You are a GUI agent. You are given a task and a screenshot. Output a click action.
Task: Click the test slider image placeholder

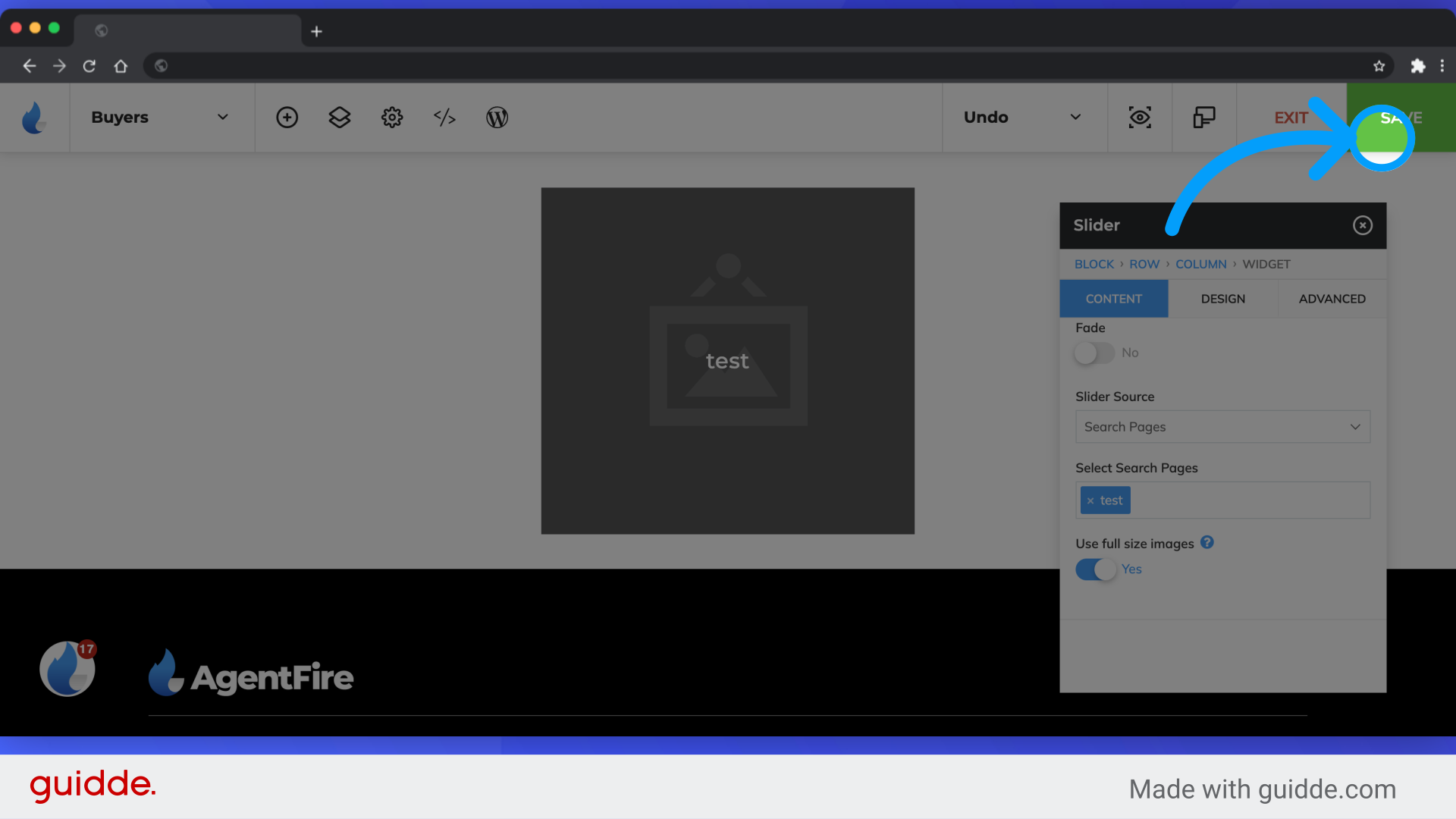point(727,361)
